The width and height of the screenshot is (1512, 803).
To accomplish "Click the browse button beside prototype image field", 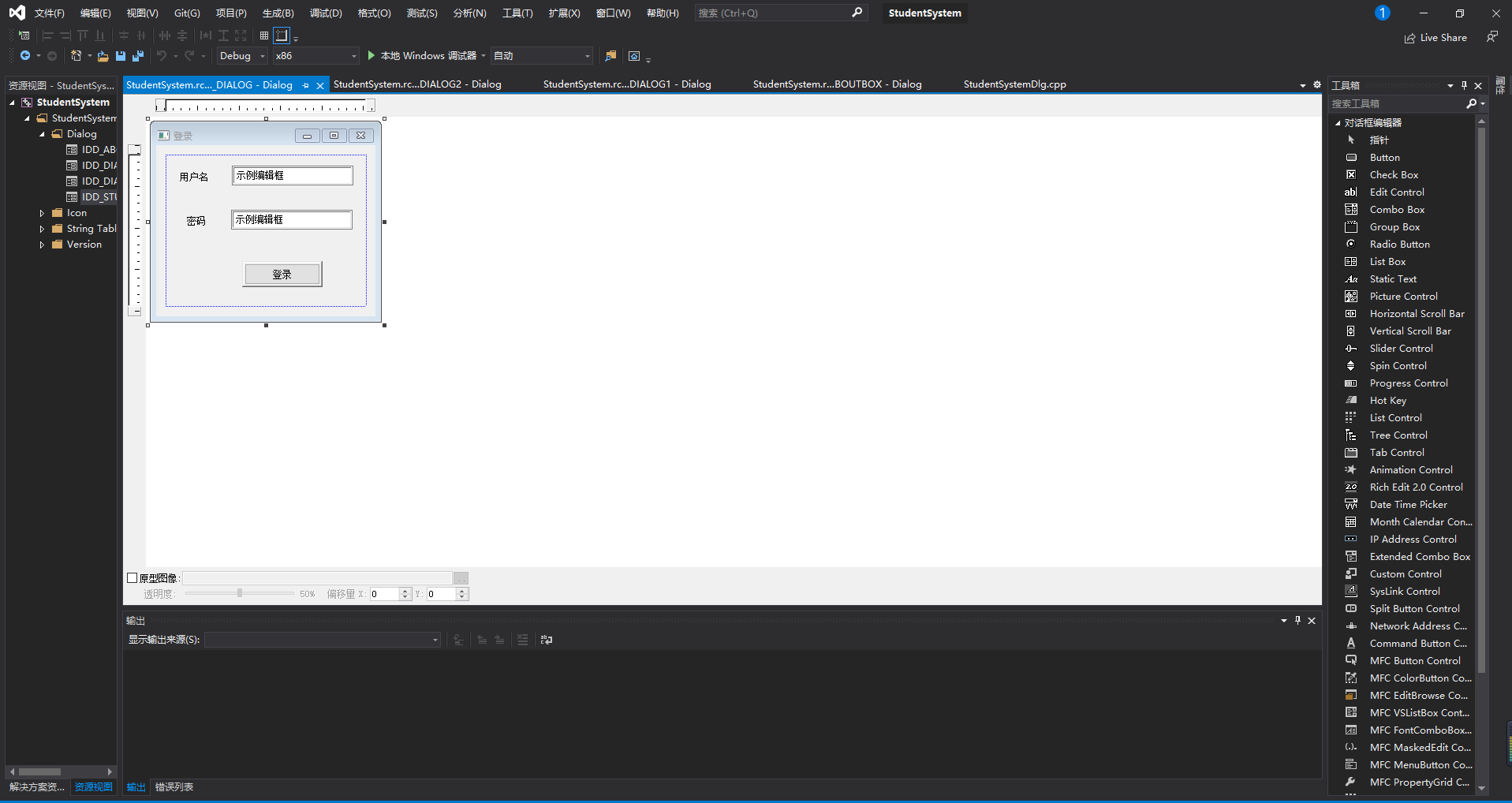I will pos(461,578).
